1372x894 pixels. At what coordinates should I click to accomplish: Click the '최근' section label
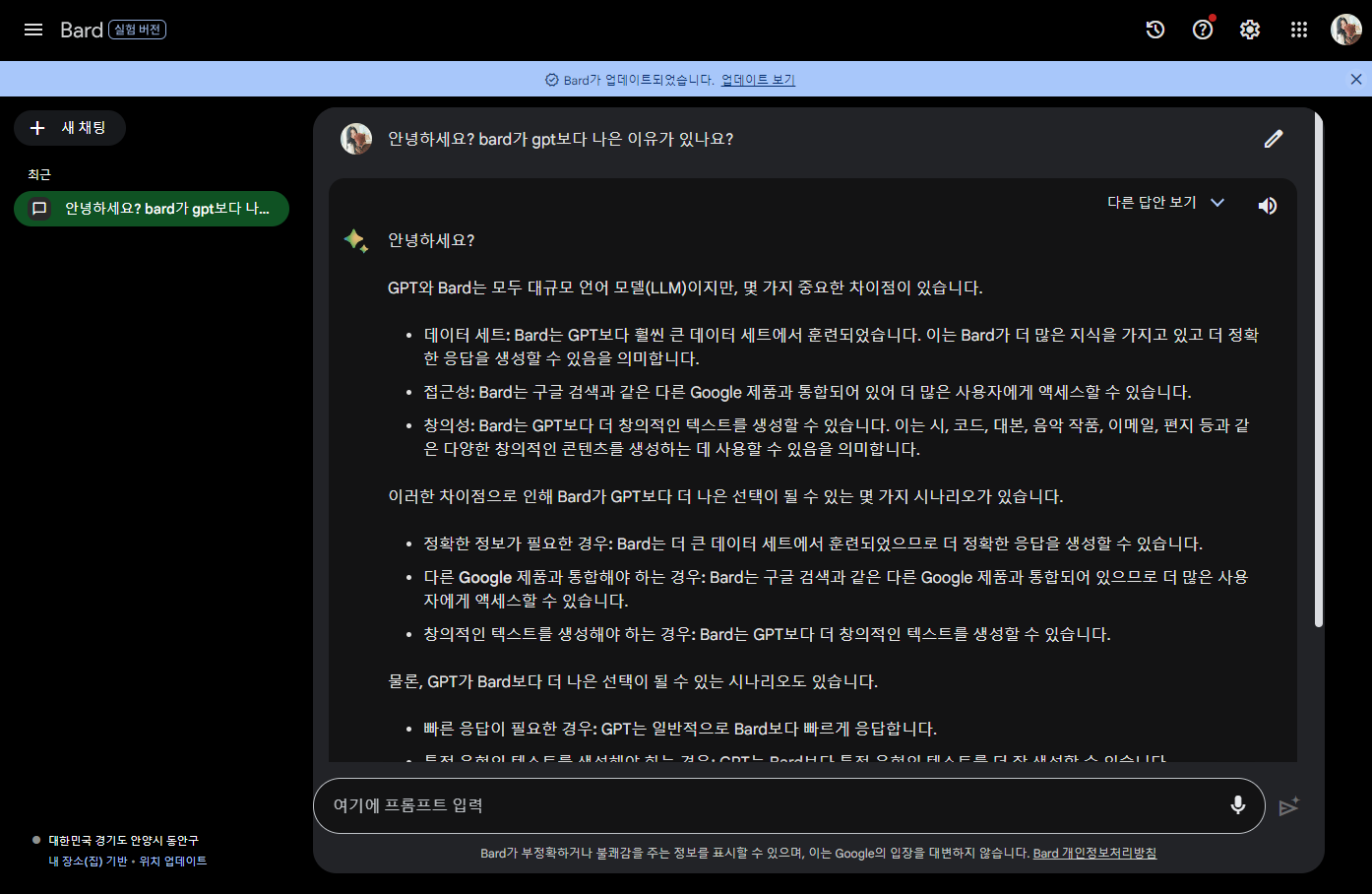[x=39, y=174]
